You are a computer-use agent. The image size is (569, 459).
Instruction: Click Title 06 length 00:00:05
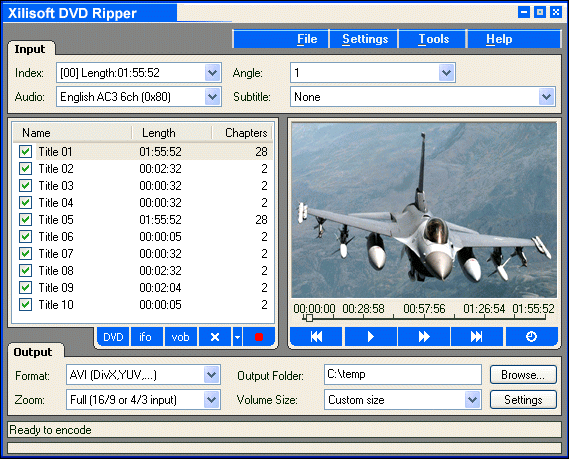click(160, 237)
